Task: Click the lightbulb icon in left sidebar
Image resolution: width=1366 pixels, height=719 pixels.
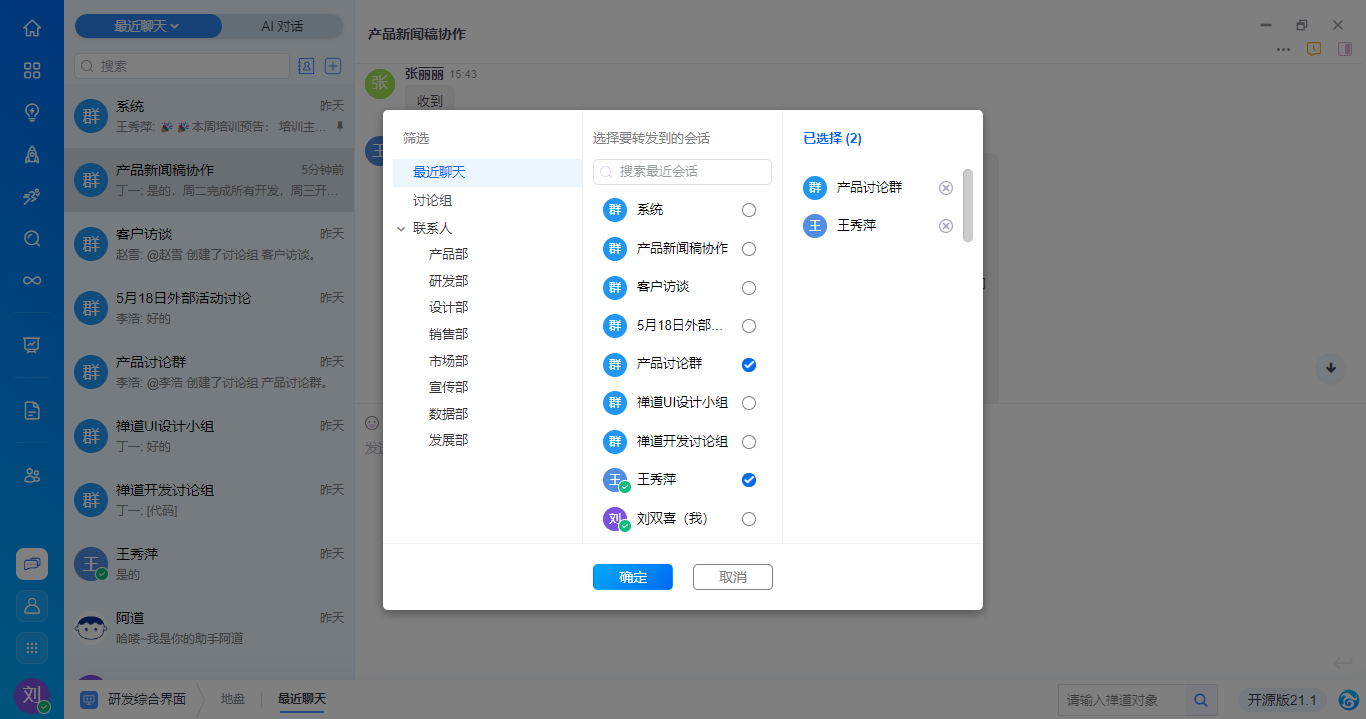Action: coord(32,112)
